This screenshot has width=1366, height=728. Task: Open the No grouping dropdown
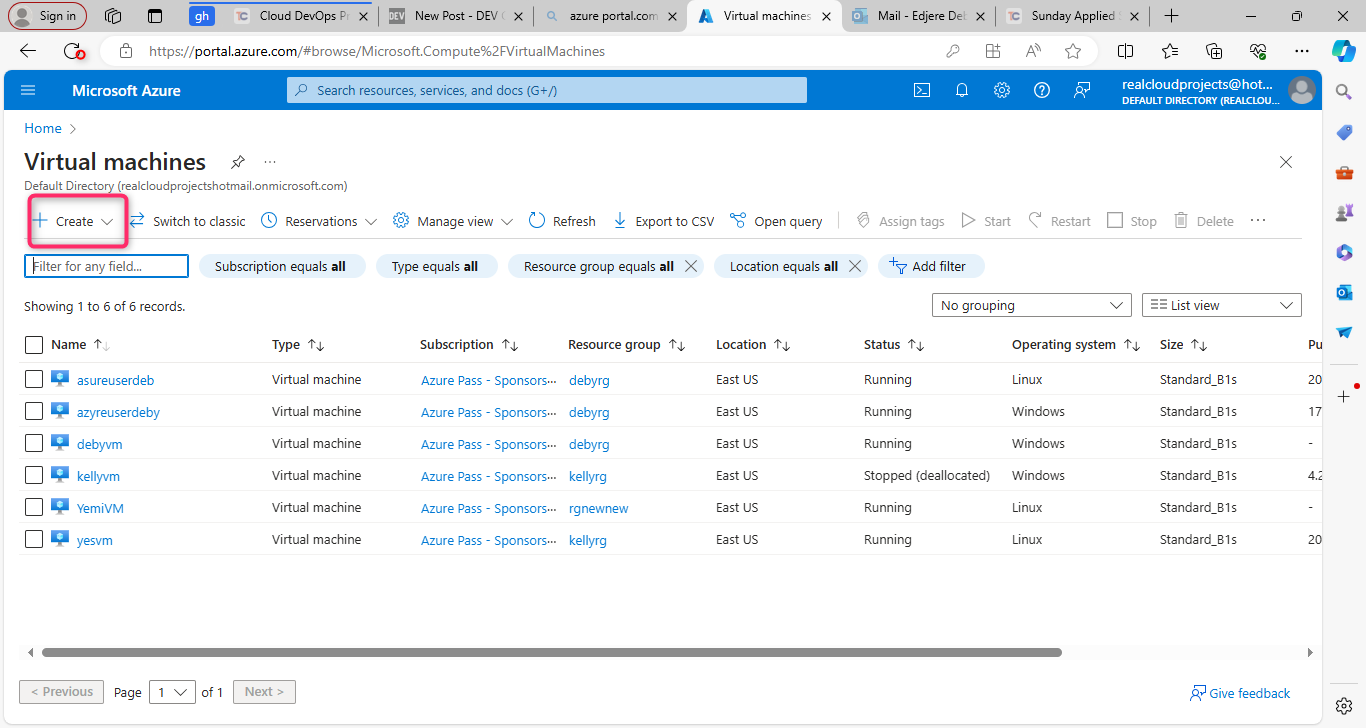(1031, 305)
